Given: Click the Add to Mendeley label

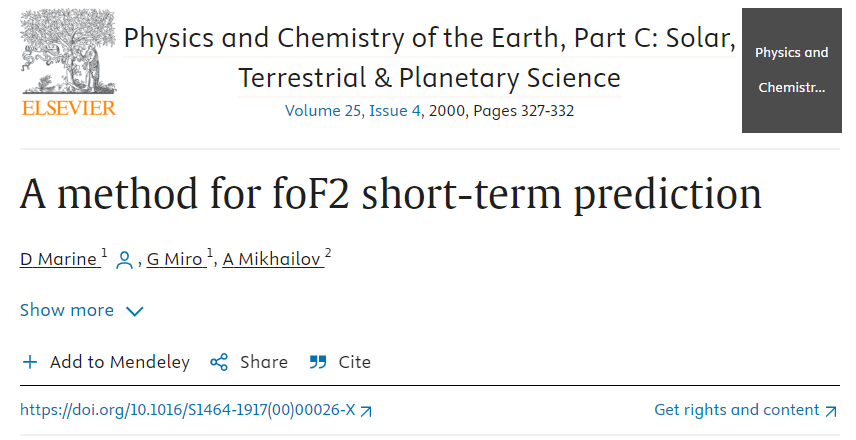Looking at the screenshot, I should [119, 362].
